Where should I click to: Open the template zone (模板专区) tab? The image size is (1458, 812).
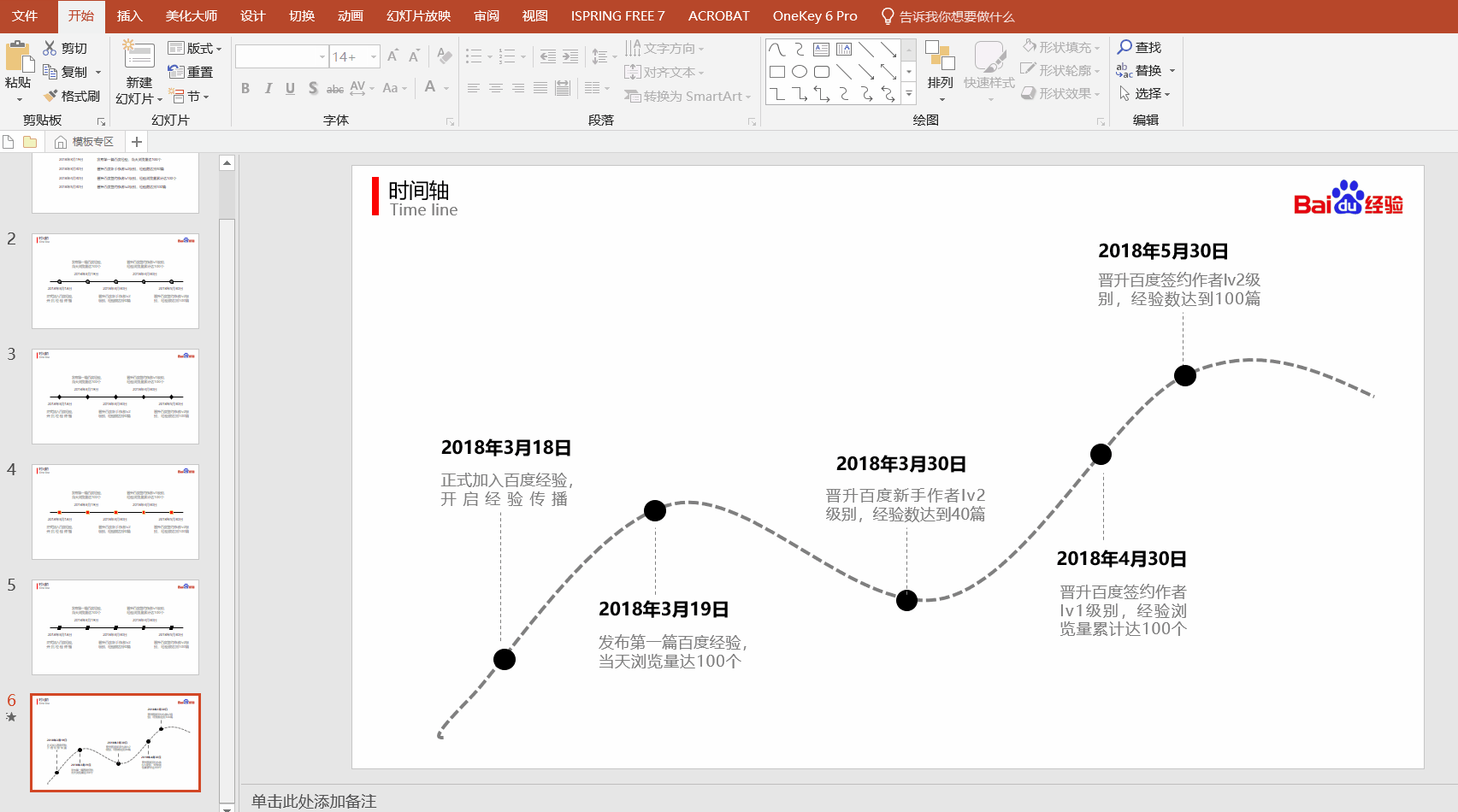click(x=85, y=142)
